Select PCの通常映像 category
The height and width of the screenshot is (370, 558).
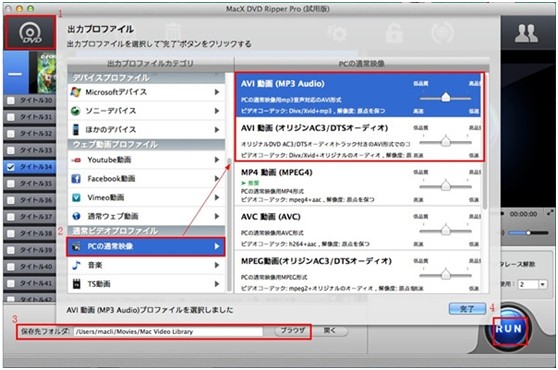(146, 246)
